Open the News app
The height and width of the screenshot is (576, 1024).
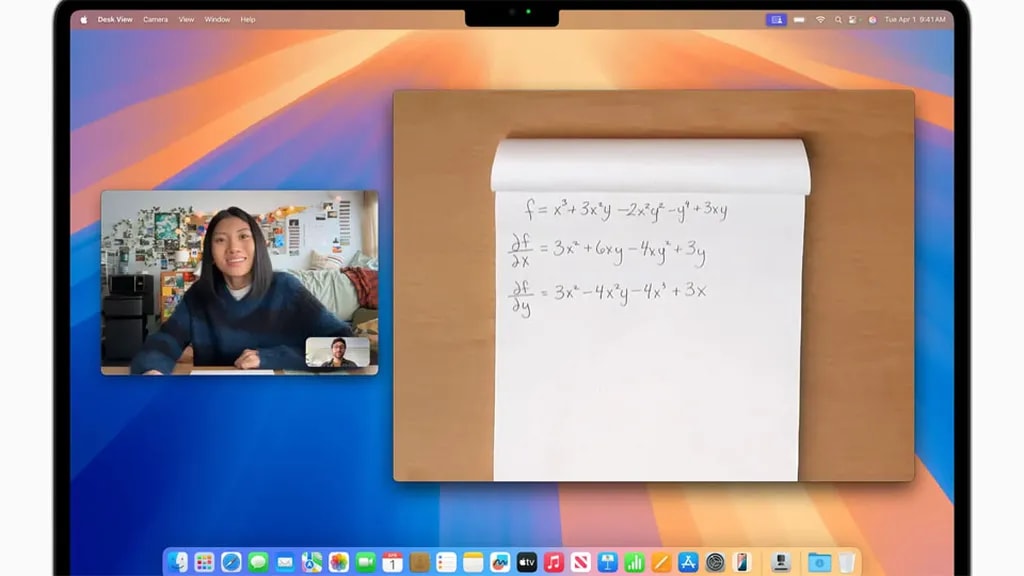[x=578, y=564]
